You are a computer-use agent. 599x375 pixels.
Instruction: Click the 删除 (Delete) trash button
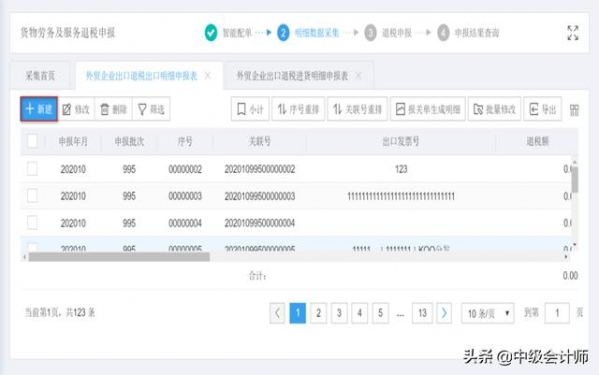tap(113, 110)
